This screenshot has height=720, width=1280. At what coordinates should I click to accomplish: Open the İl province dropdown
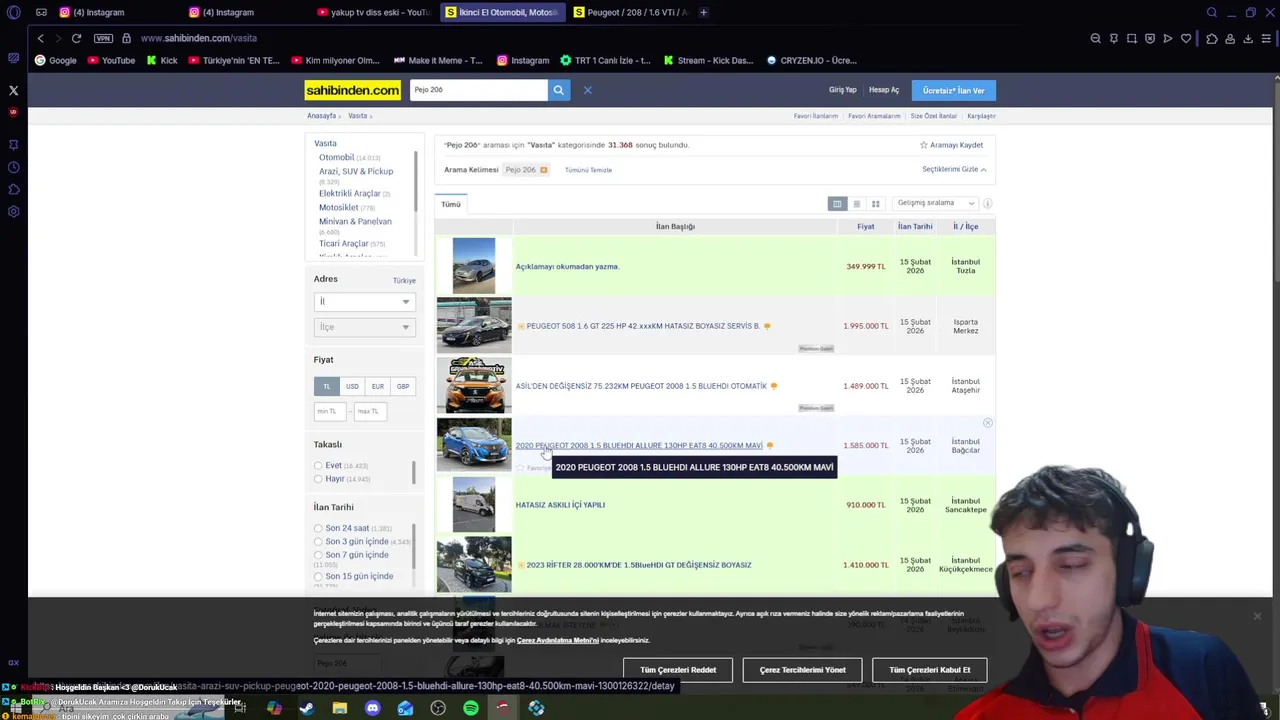click(364, 302)
